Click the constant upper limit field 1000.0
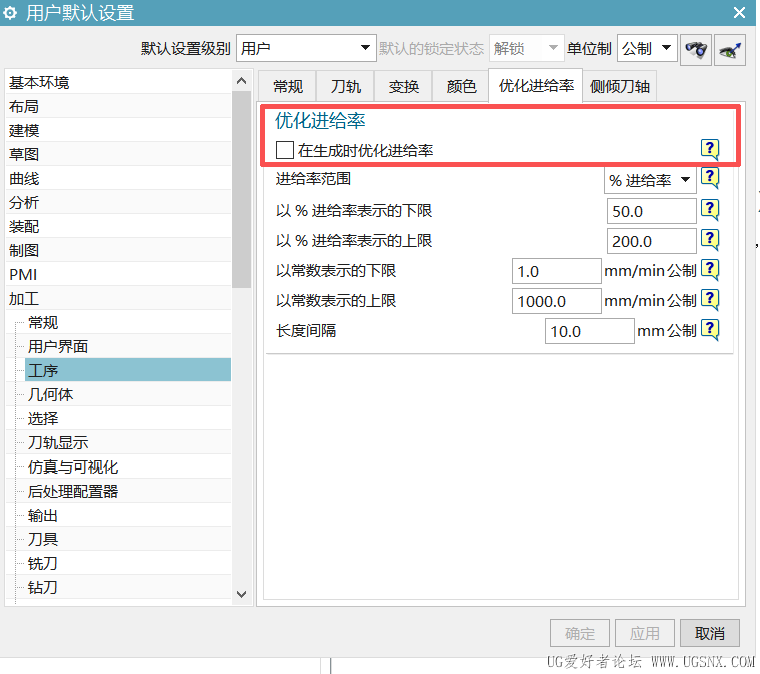 point(556,301)
